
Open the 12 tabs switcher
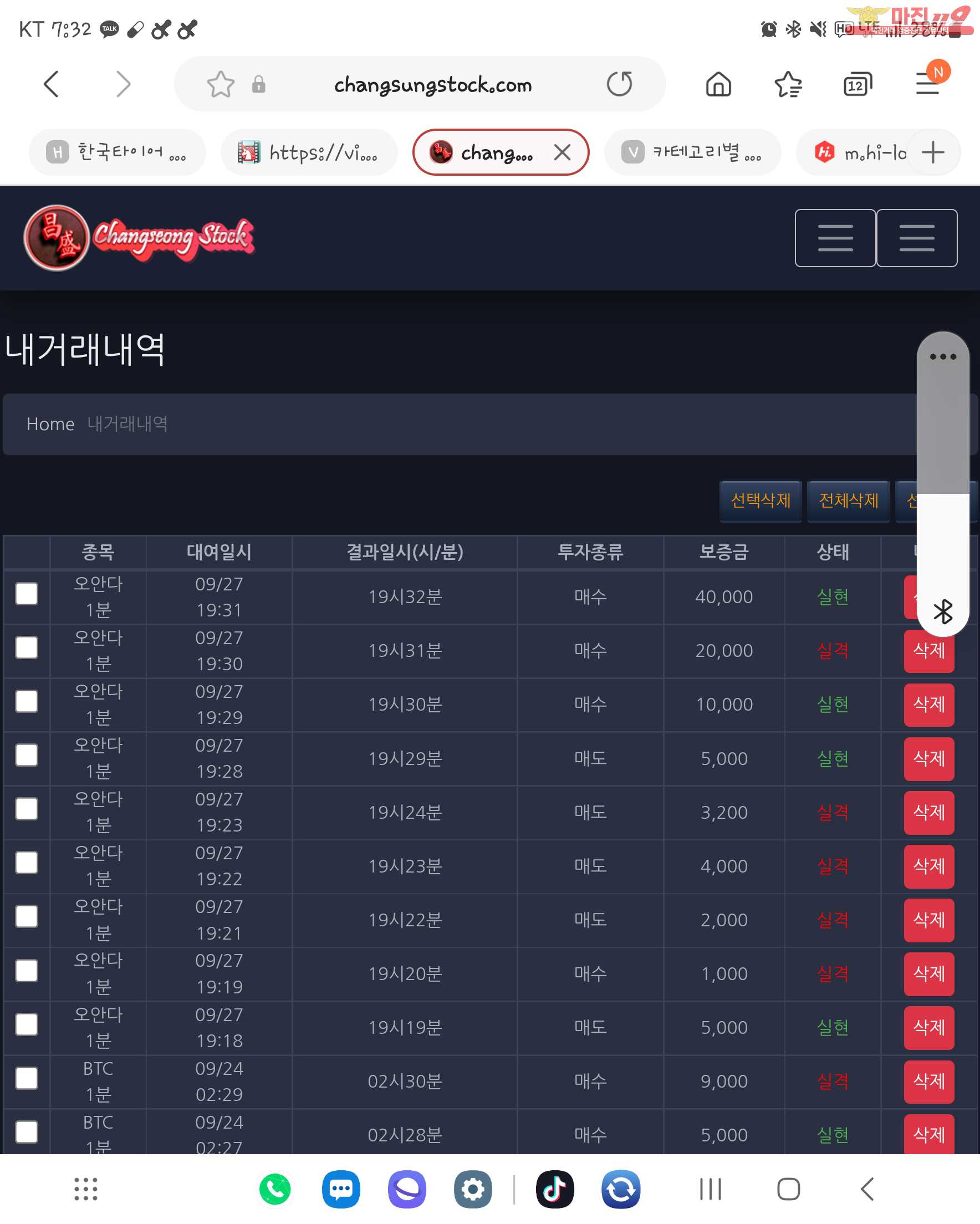tap(857, 85)
